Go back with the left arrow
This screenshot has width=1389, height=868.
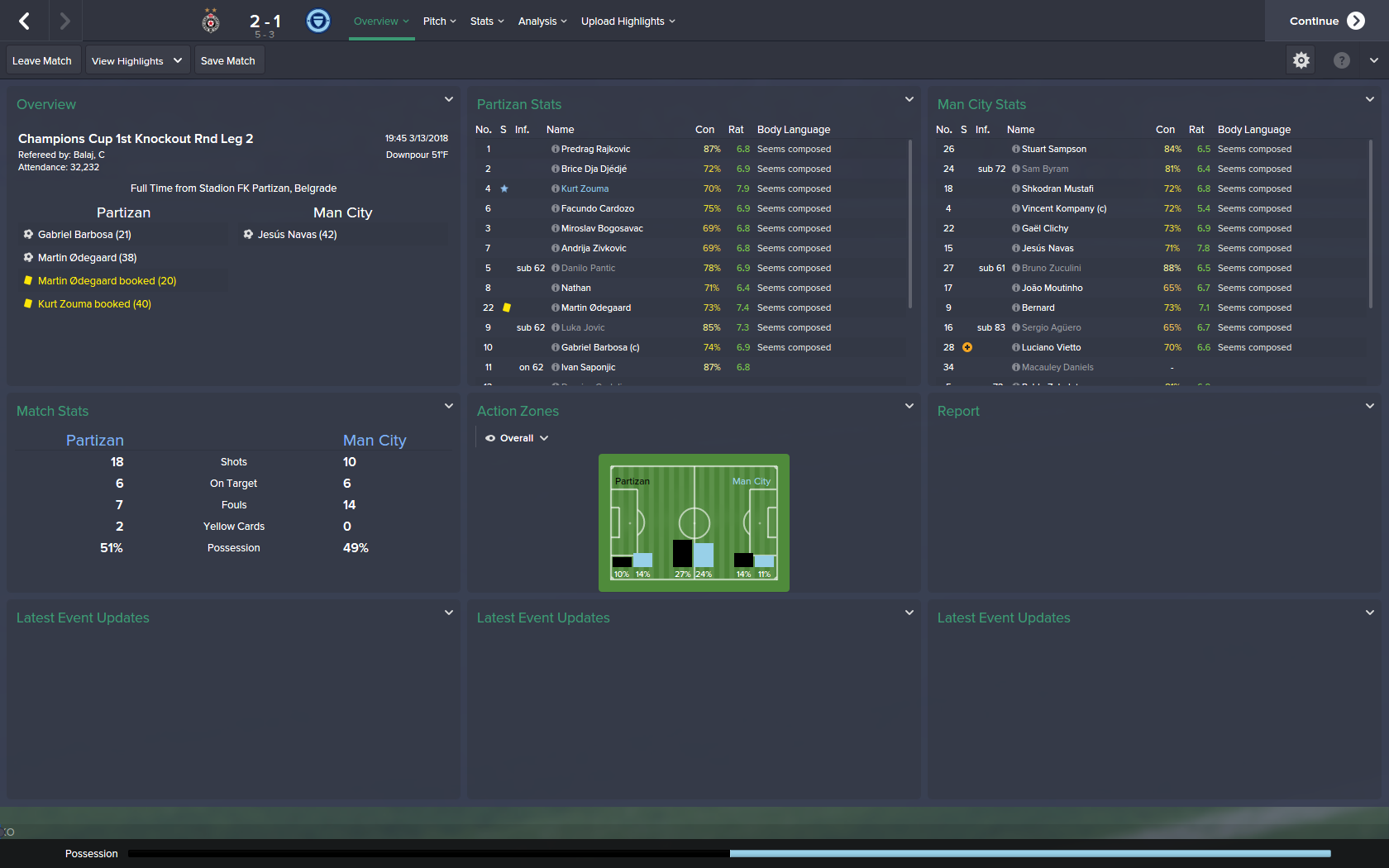tap(24, 21)
